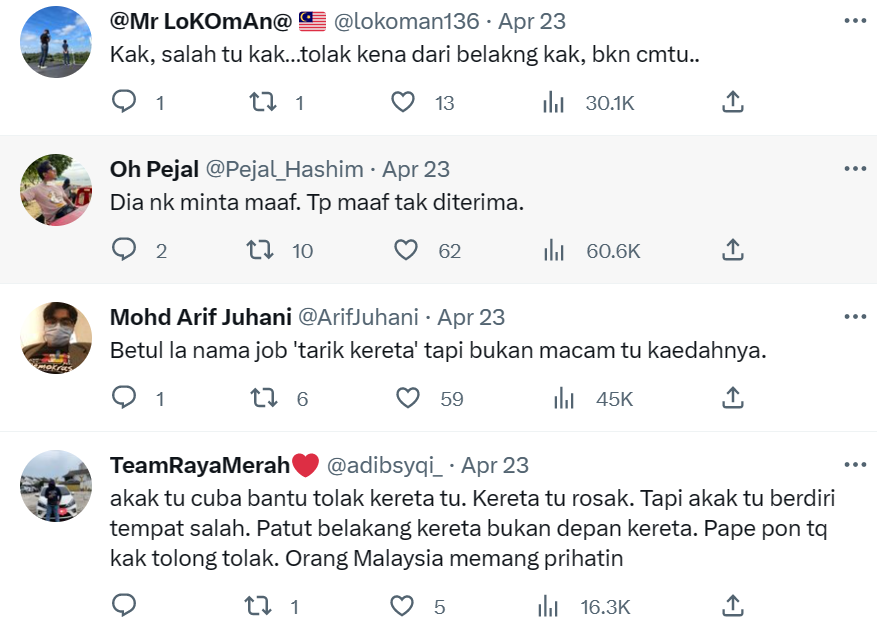Open the @ArifJuhani handle link

358,317
